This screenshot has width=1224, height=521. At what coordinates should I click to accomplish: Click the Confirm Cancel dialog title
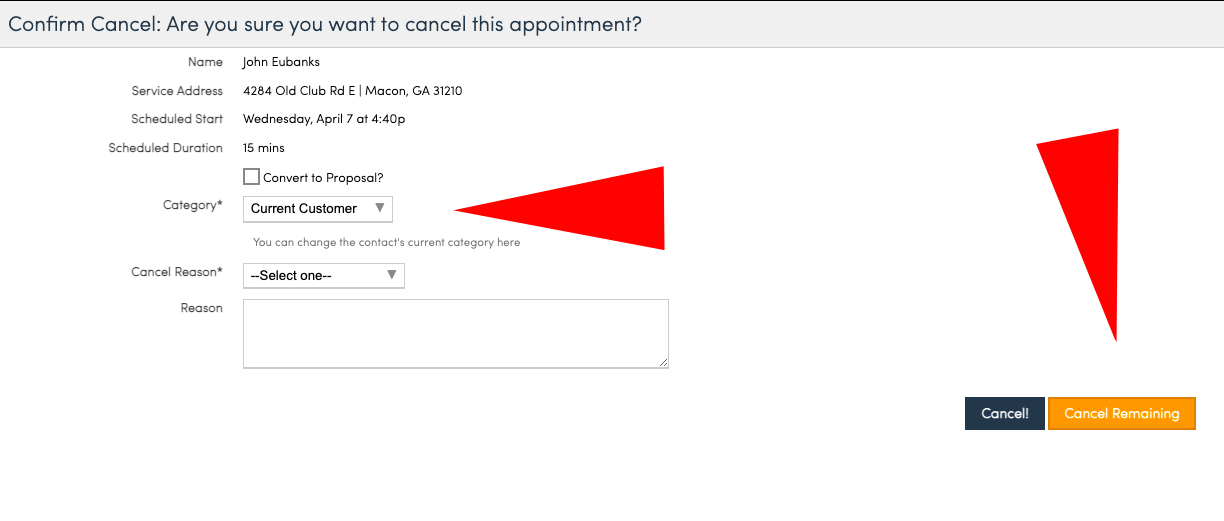coord(325,24)
